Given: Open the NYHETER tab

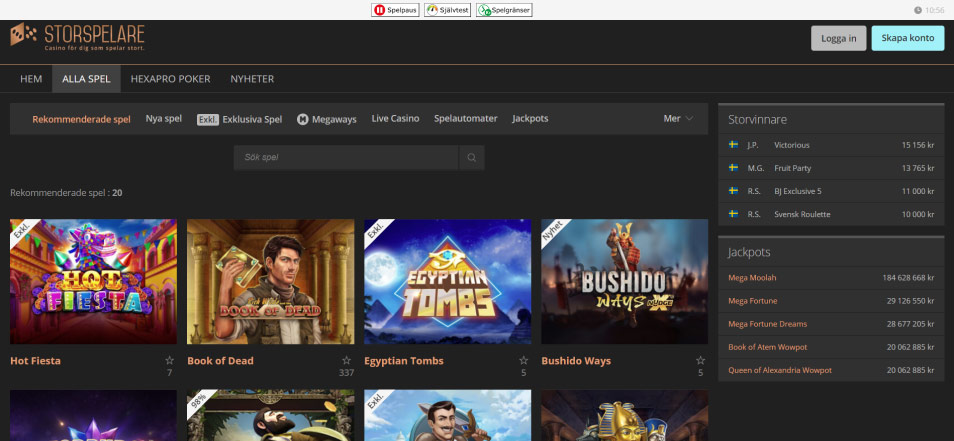Looking at the screenshot, I should [252, 79].
